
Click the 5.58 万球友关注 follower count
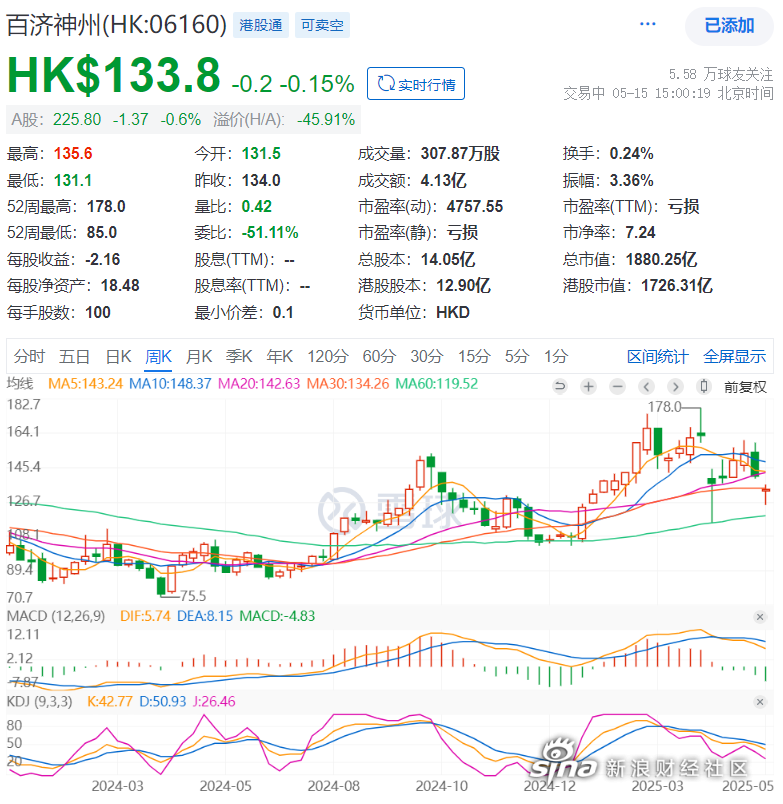720,74
